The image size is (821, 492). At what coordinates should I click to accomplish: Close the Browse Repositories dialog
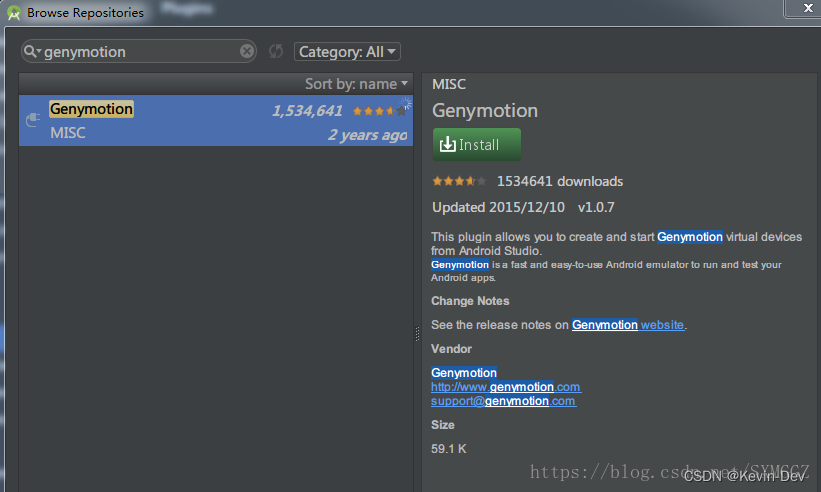click(x=808, y=8)
